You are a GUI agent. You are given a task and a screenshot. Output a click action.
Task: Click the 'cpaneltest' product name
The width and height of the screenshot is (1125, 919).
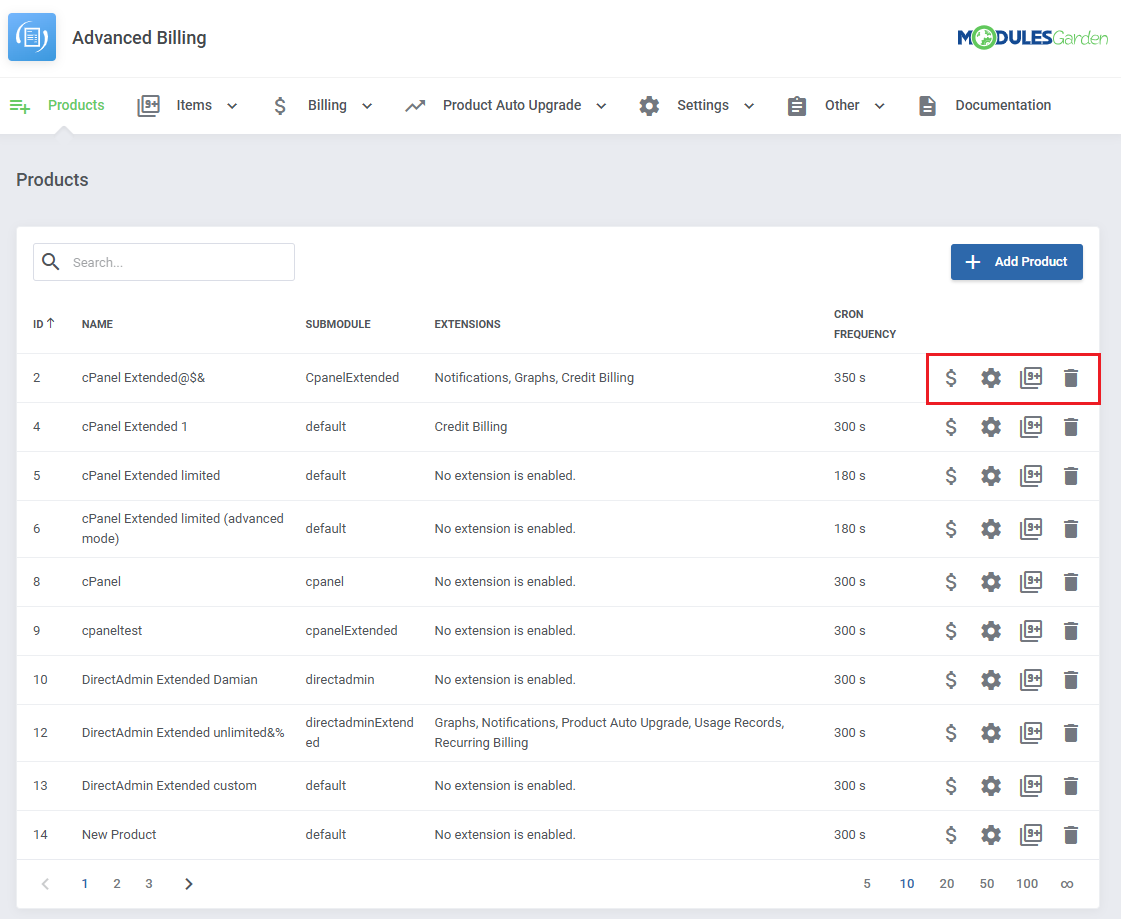pos(112,631)
